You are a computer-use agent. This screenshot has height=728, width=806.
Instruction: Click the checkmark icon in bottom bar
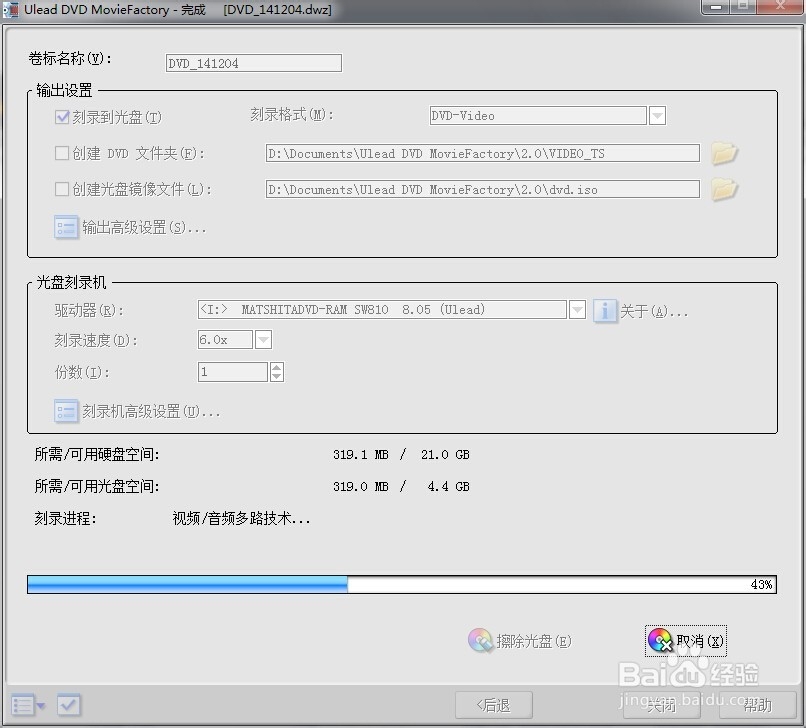(x=68, y=704)
